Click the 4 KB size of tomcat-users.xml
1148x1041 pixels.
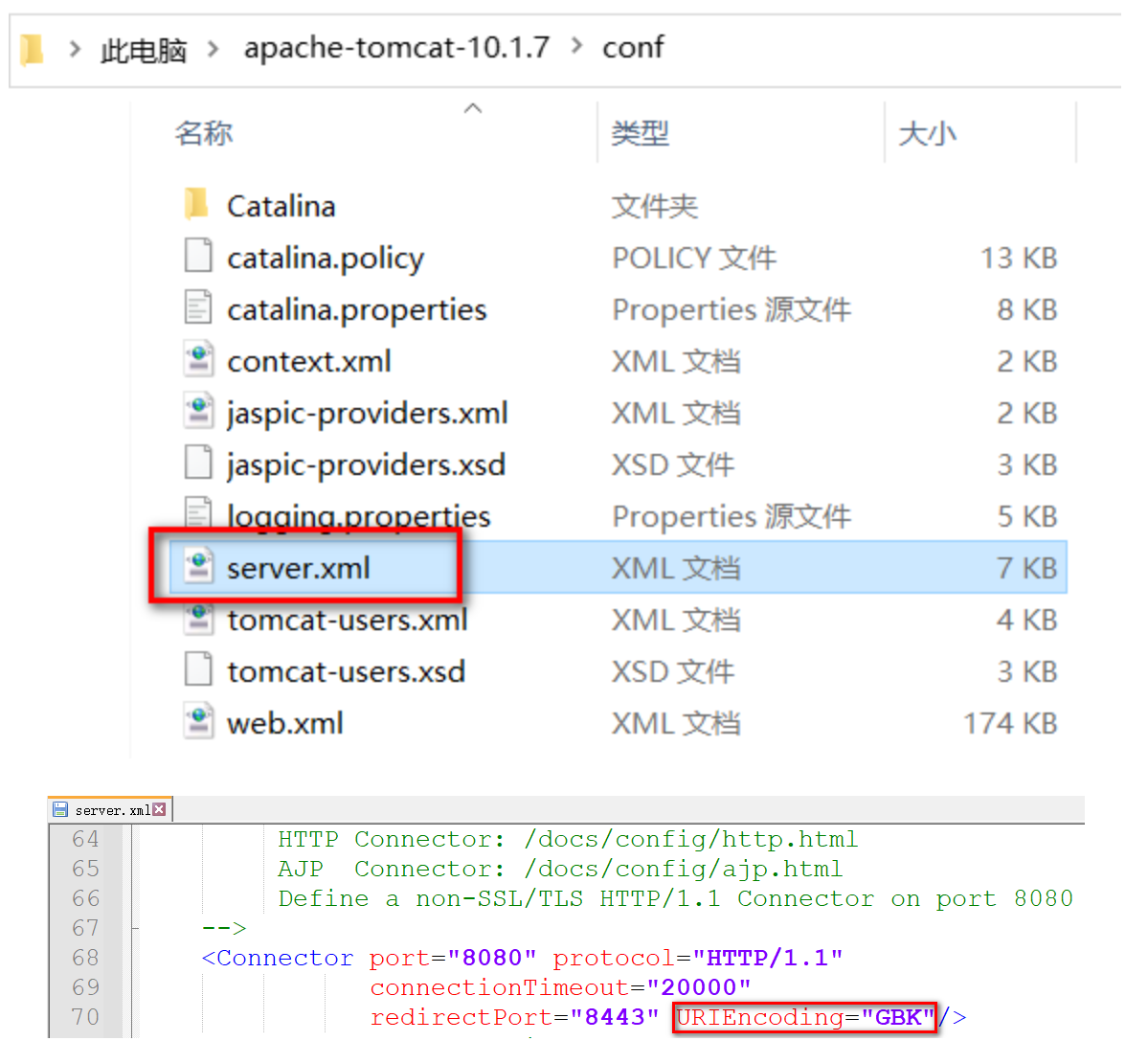pos(1027,621)
